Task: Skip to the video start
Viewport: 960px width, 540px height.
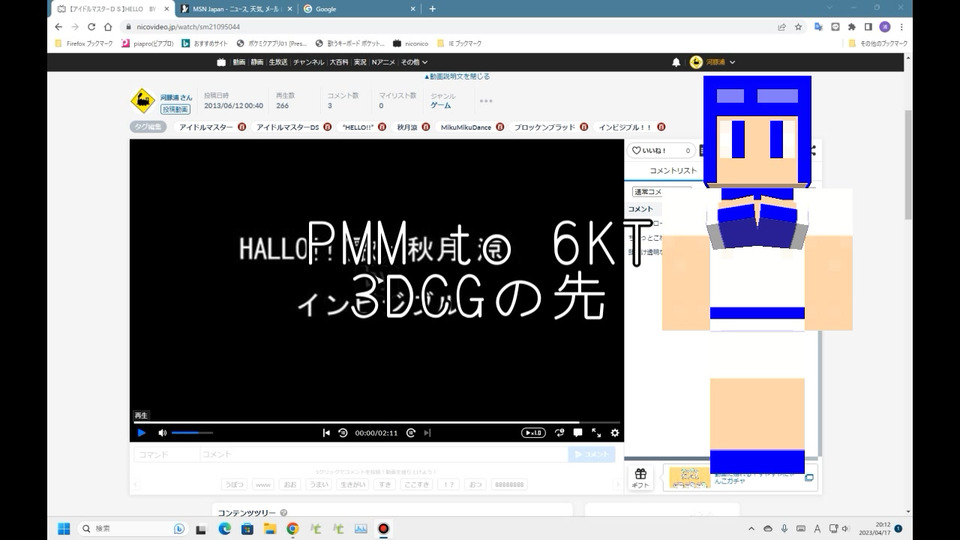Action: point(326,433)
